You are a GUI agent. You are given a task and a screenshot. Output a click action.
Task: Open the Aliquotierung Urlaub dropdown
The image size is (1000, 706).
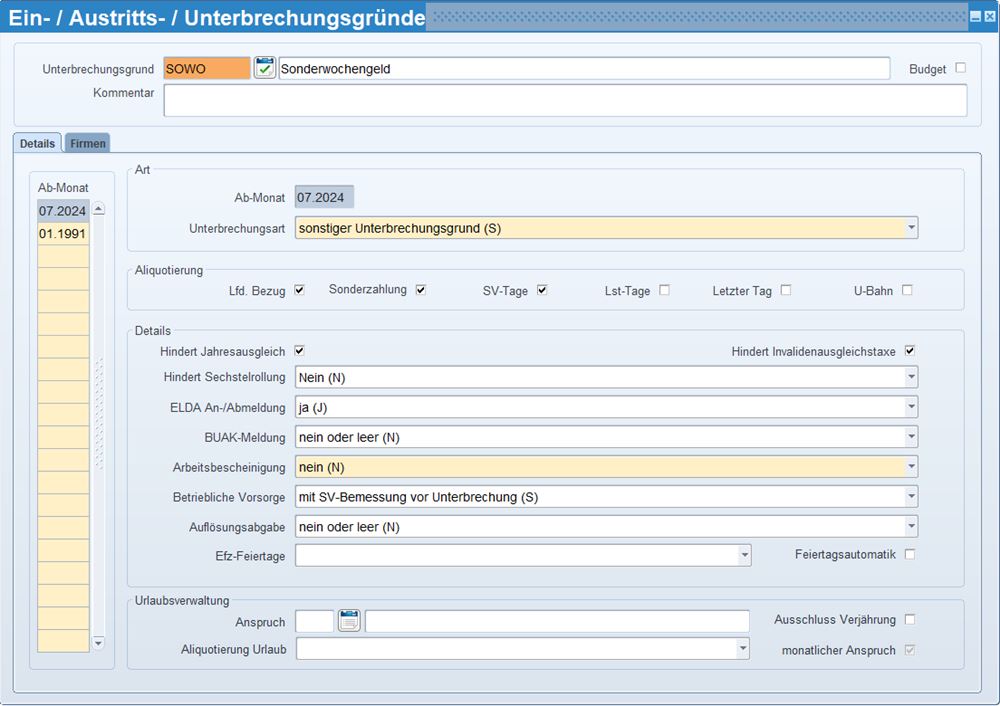[742, 649]
